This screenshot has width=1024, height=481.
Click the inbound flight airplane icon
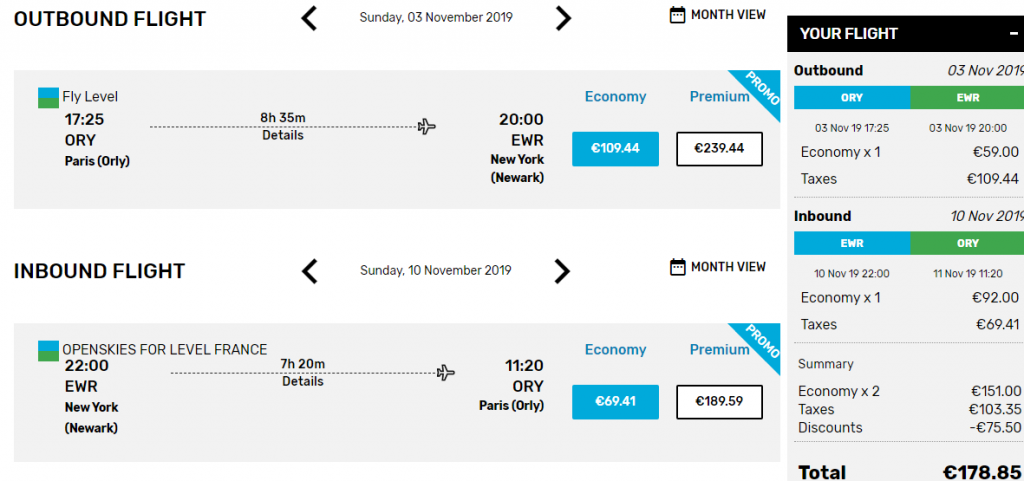[446, 373]
